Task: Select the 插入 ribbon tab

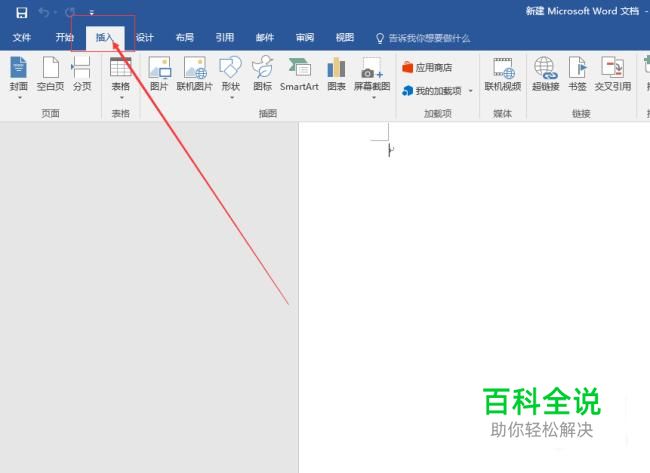Action: click(x=105, y=38)
